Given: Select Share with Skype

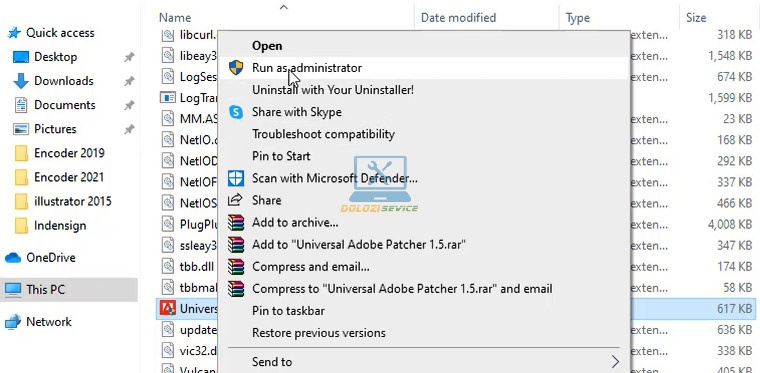Looking at the screenshot, I should click(x=297, y=112).
